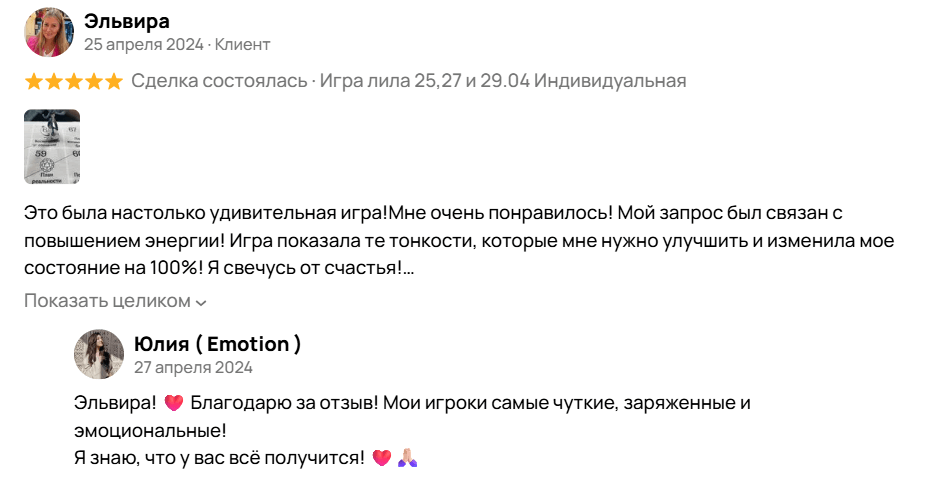Click the "Сделка состоялась" status text
Screen dimensions: 932x491
click(x=219, y=81)
